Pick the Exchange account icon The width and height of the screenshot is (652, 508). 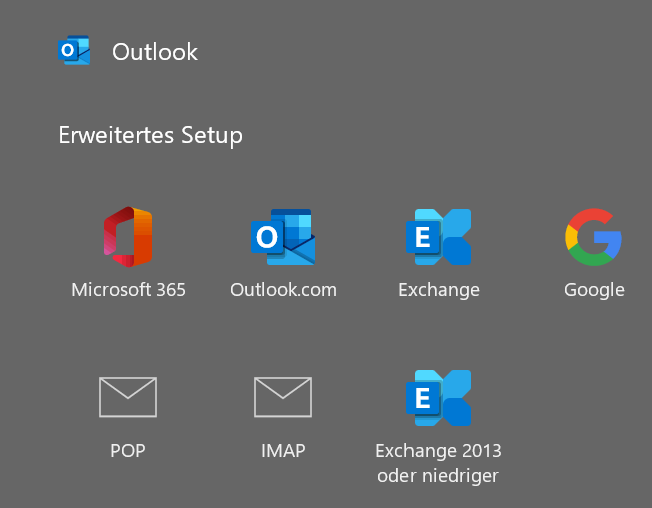pyautogui.click(x=438, y=237)
